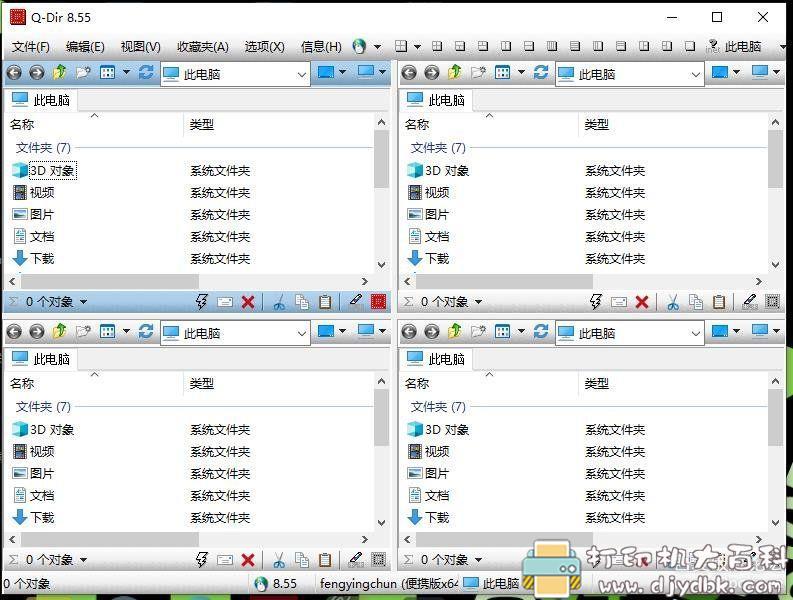Click the lightning bolt icon in the top-left pane status bar
The image size is (793, 600).
(202, 302)
